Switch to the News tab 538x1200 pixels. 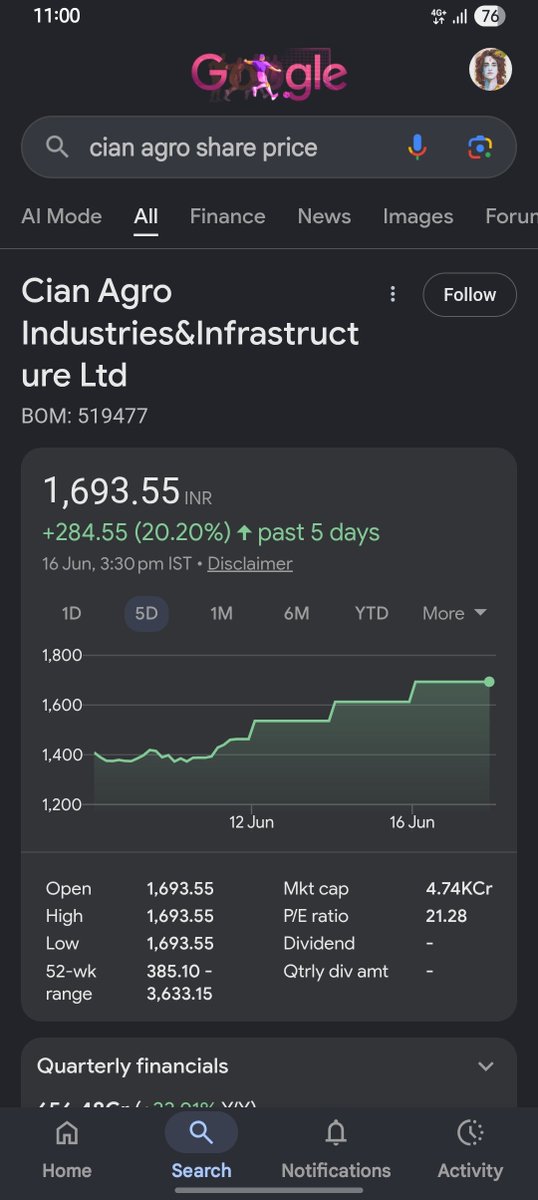pyautogui.click(x=324, y=216)
